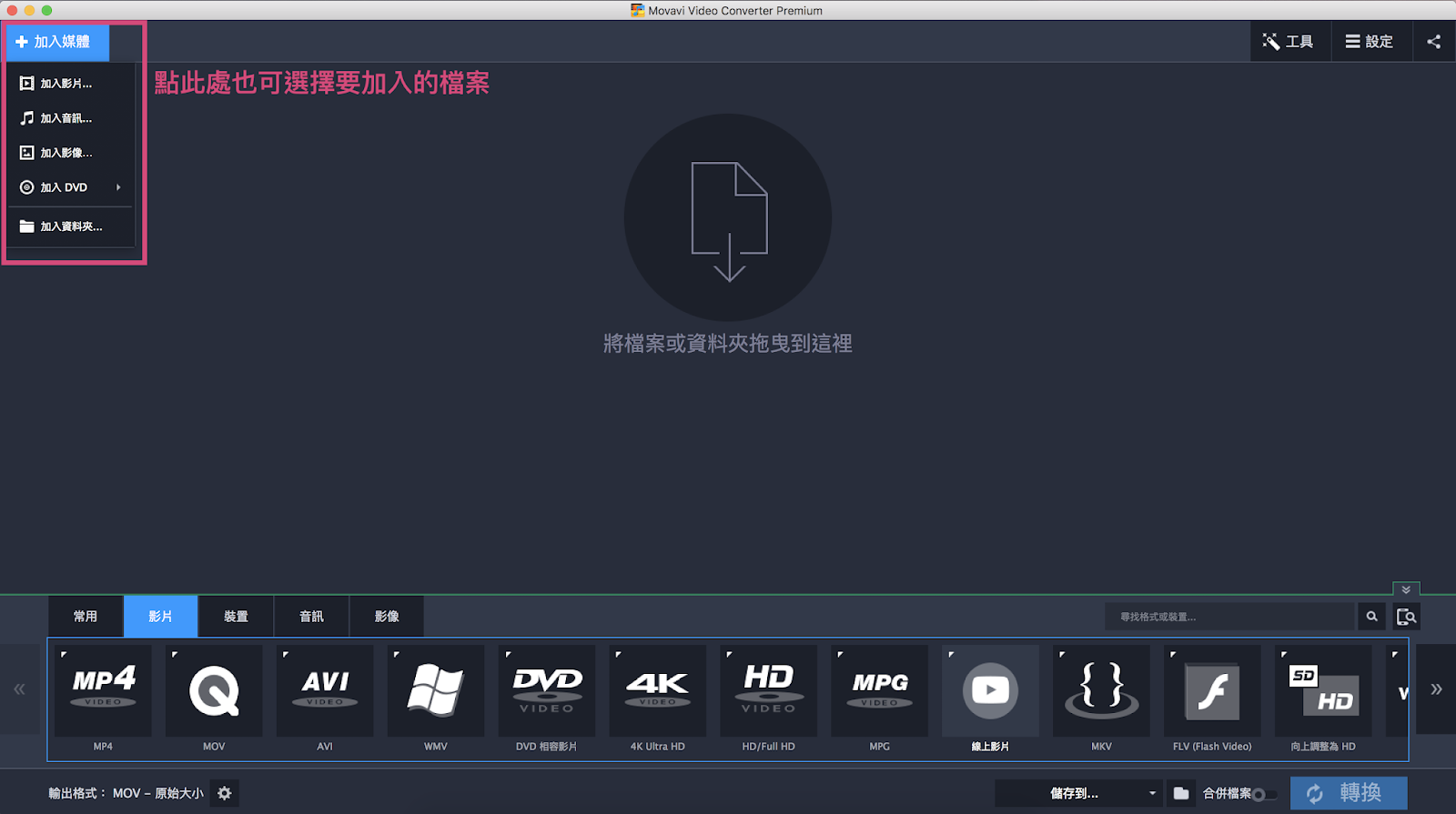
Task: Switch to the 音訊 tab
Action: 312,617
